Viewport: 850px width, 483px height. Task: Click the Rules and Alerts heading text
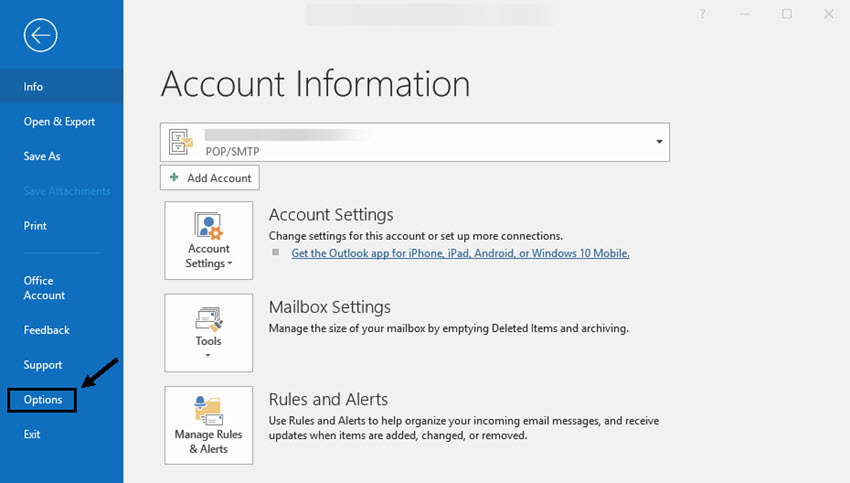[329, 400]
